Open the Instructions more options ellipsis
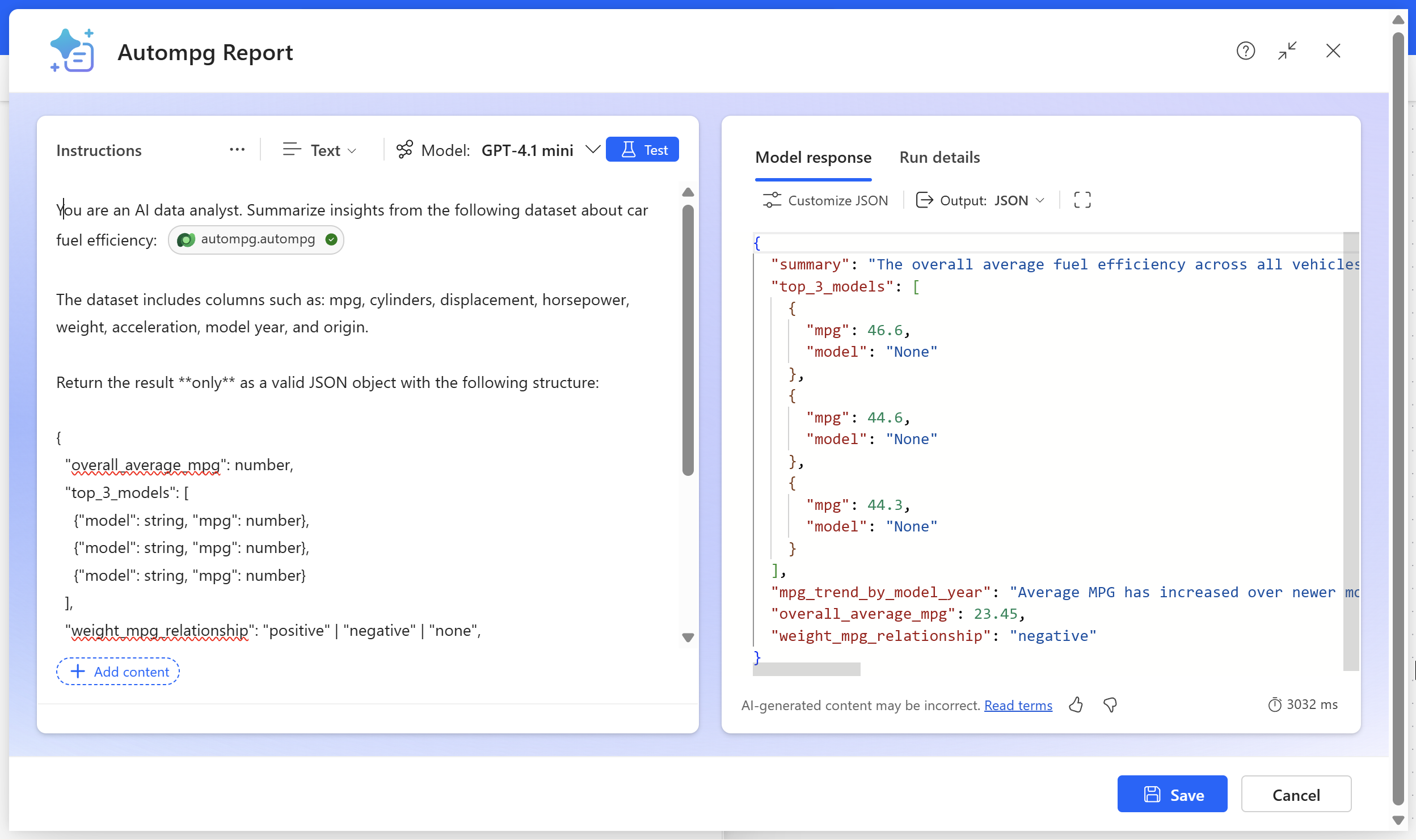This screenshot has width=1416, height=840. click(x=237, y=150)
